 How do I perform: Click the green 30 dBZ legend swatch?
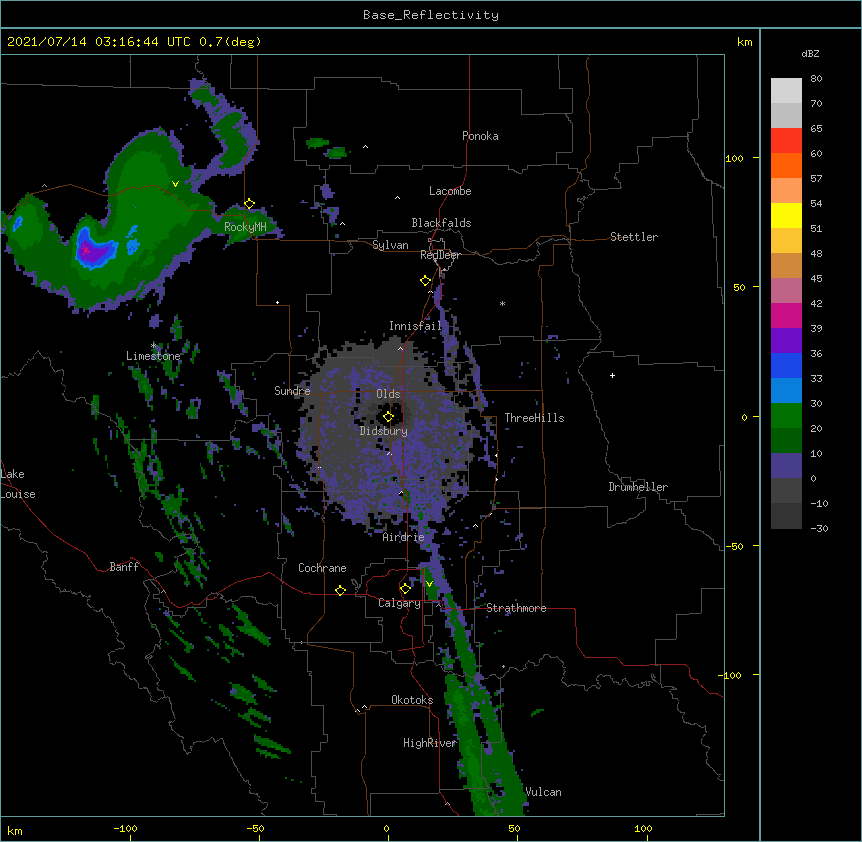(x=786, y=416)
